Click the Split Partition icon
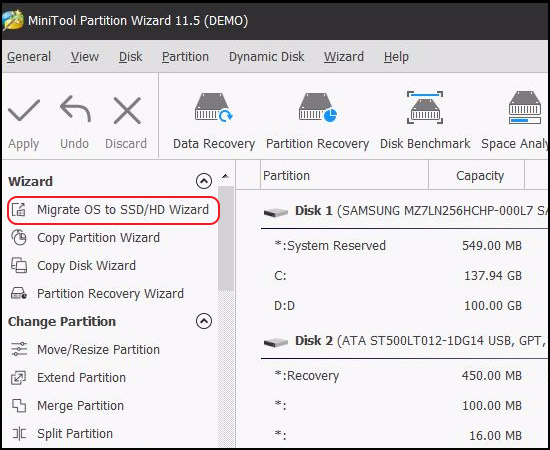550x450 pixels. 19,434
